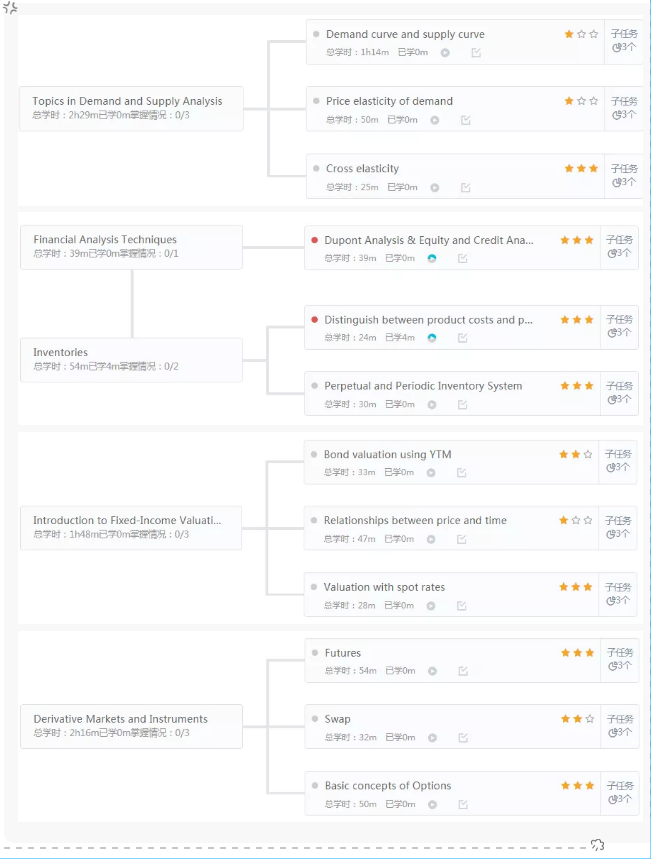Click the collapse icon in the top-left corner
Screen dimensions: 651x859
(10, 8)
